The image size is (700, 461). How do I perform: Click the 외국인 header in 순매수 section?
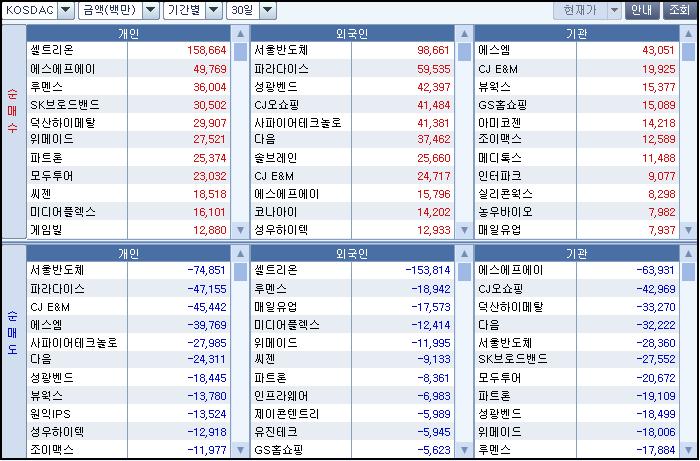(352, 33)
